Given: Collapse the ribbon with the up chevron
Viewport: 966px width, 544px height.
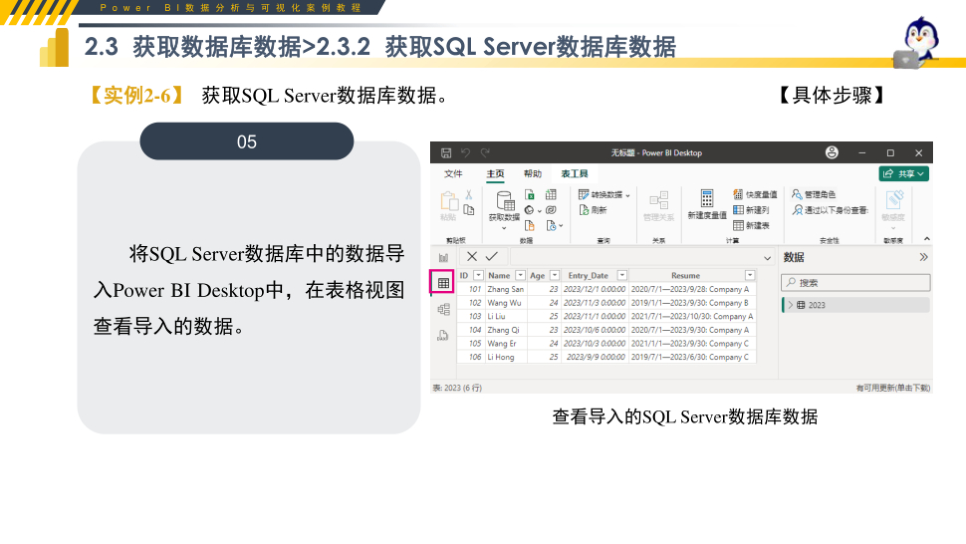Looking at the screenshot, I should pos(927,239).
